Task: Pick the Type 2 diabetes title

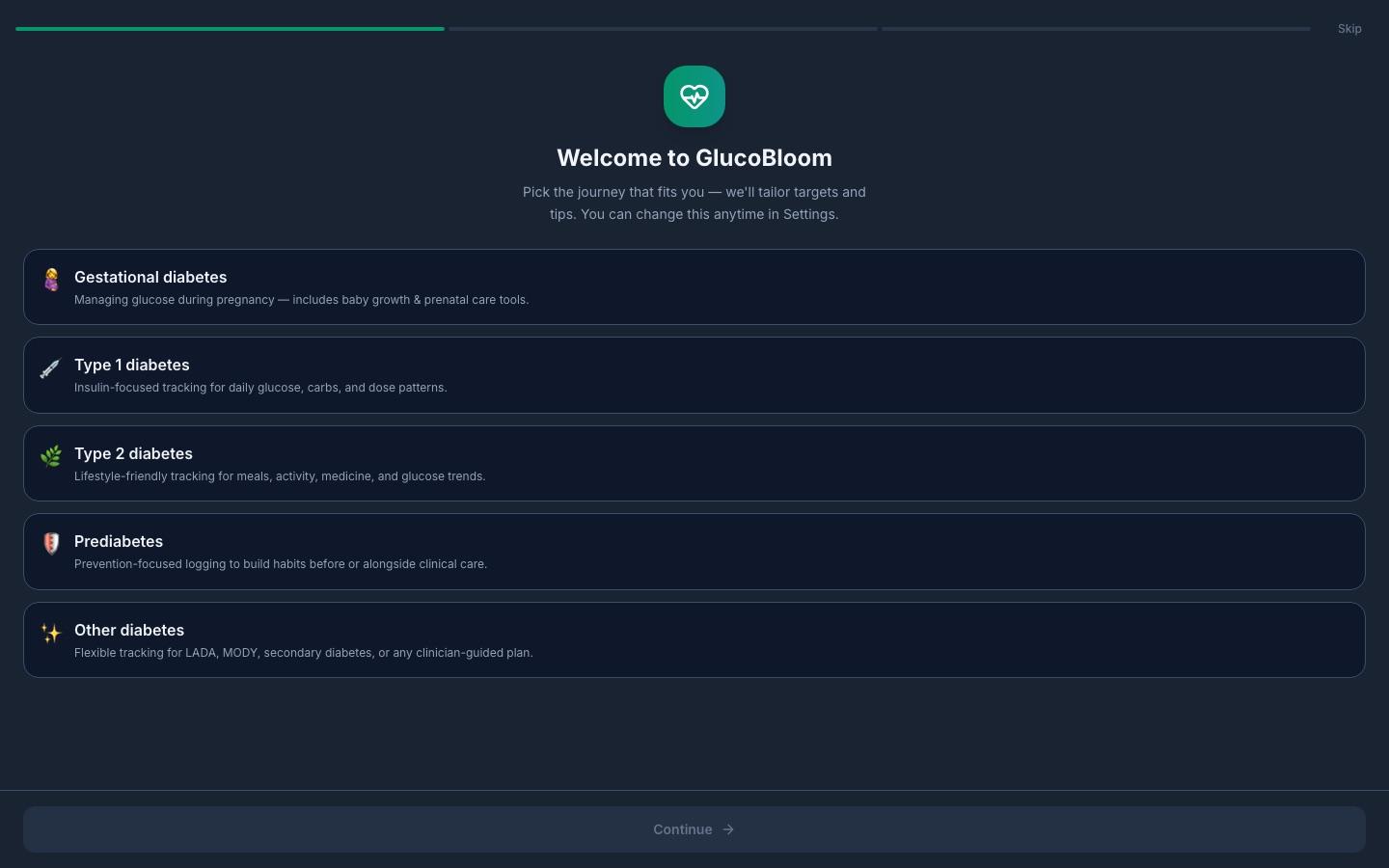Action: [x=133, y=453]
